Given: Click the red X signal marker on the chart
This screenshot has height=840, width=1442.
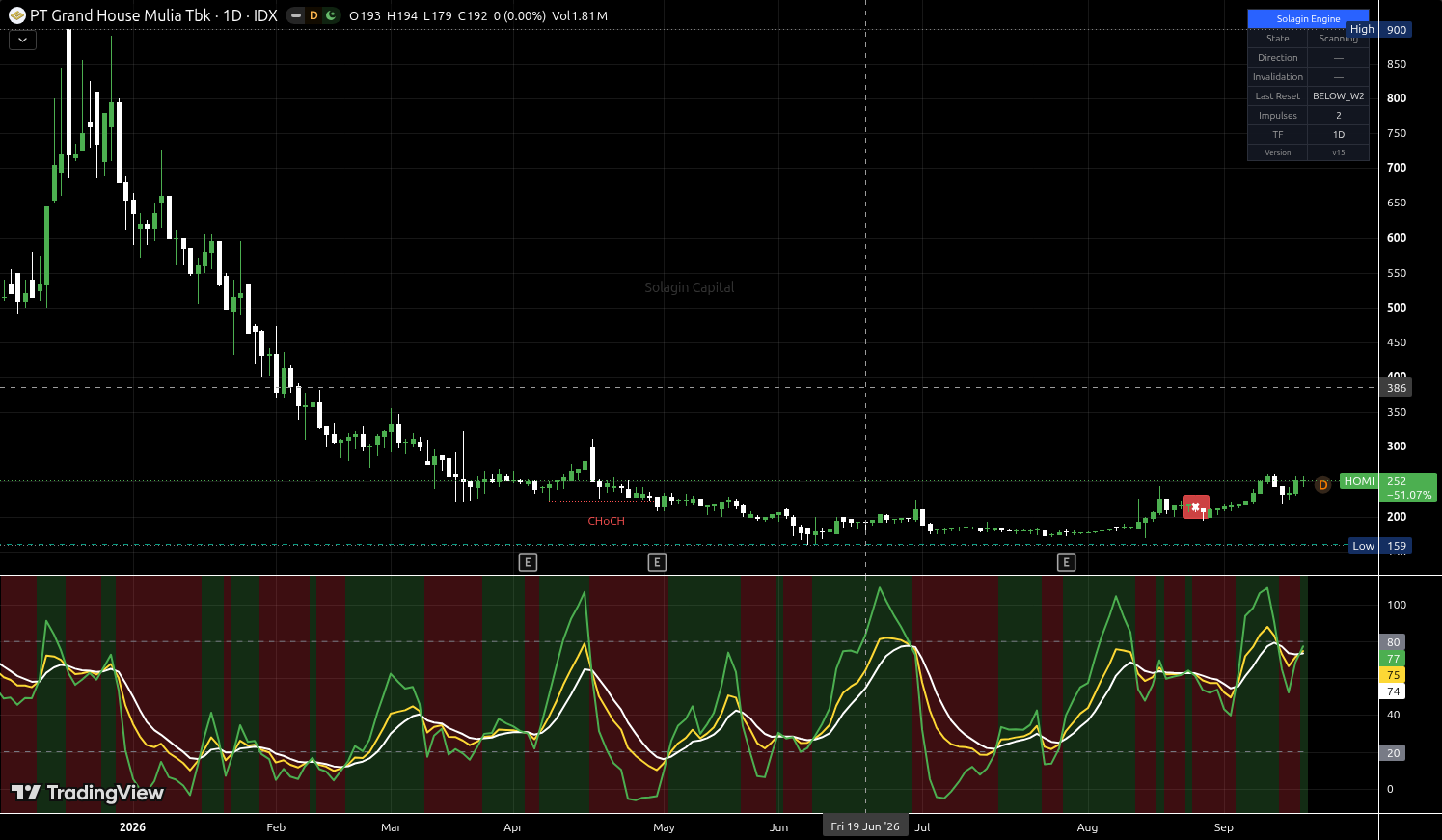Looking at the screenshot, I should (x=1196, y=507).
